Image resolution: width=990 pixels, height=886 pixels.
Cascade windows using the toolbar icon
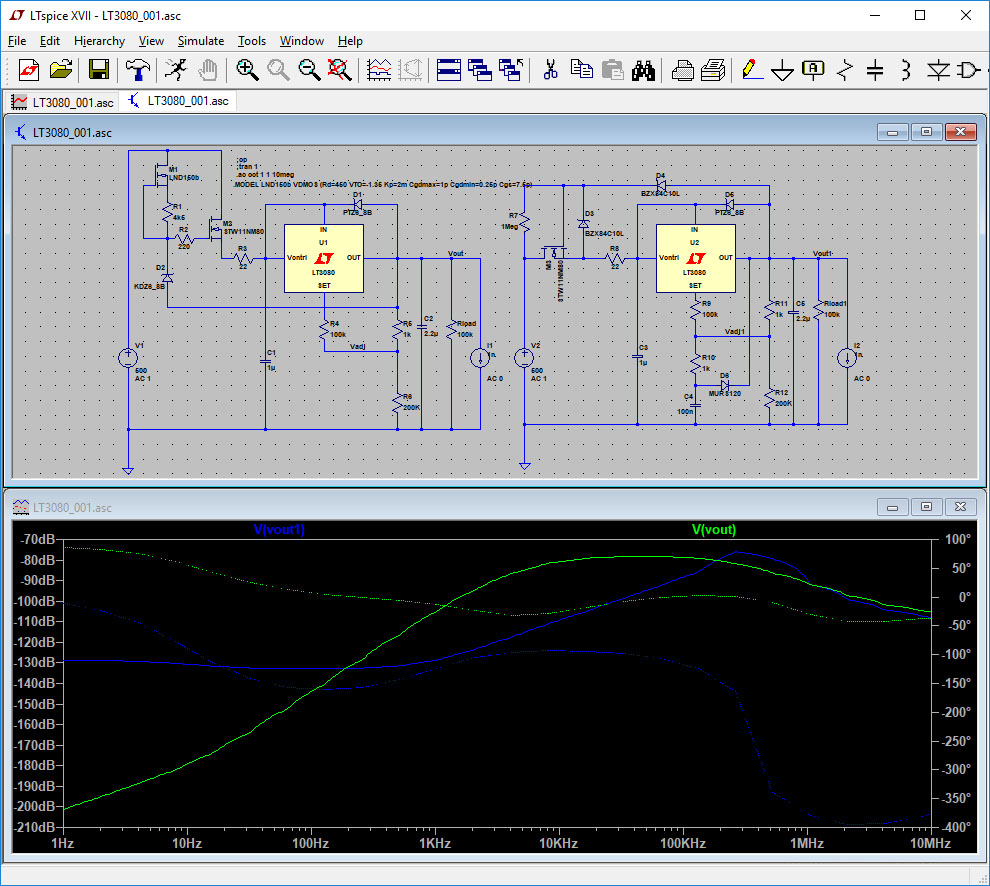click(x=480, y=69)
